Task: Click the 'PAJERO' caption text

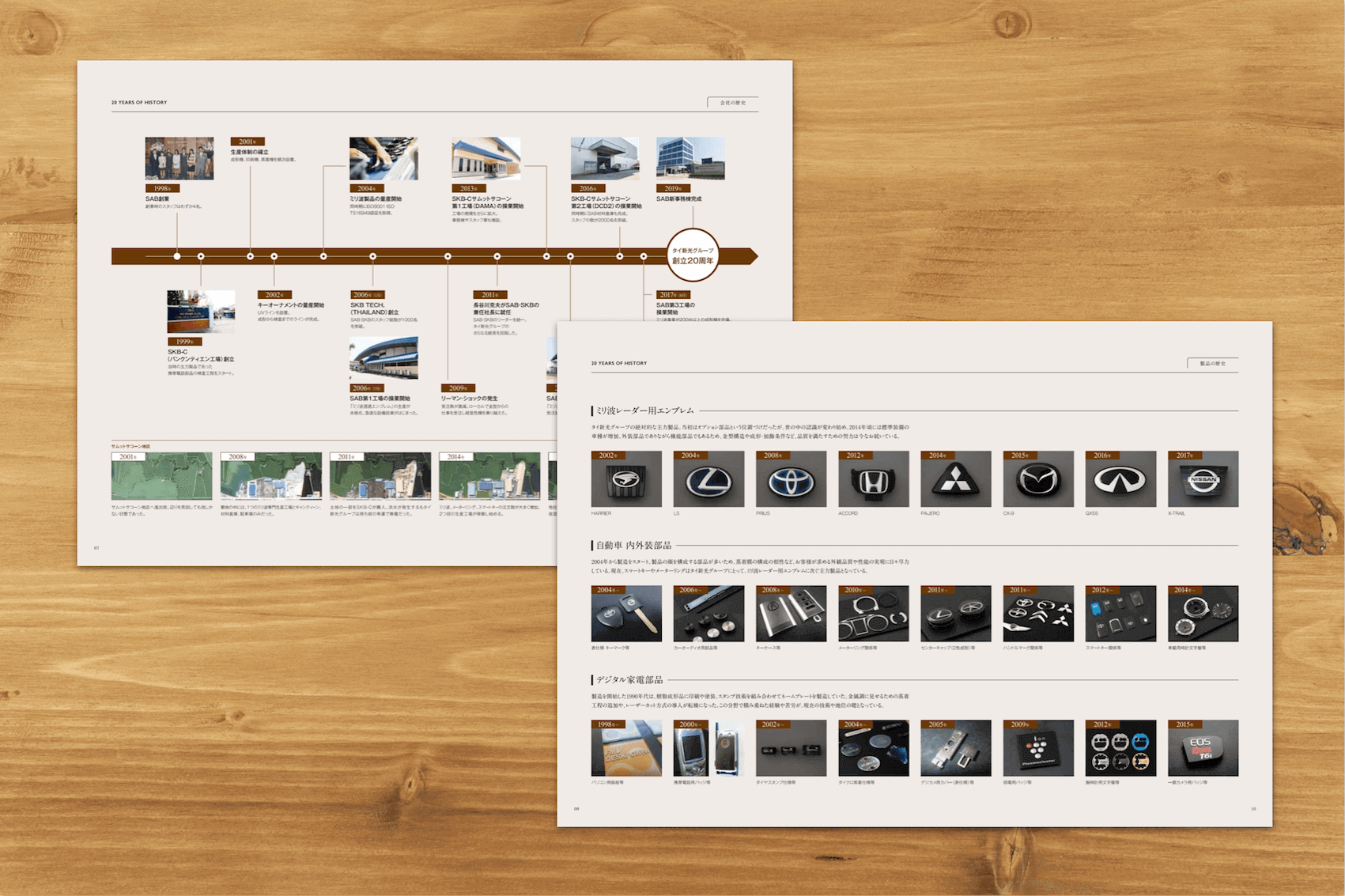Action: (930, 513)
